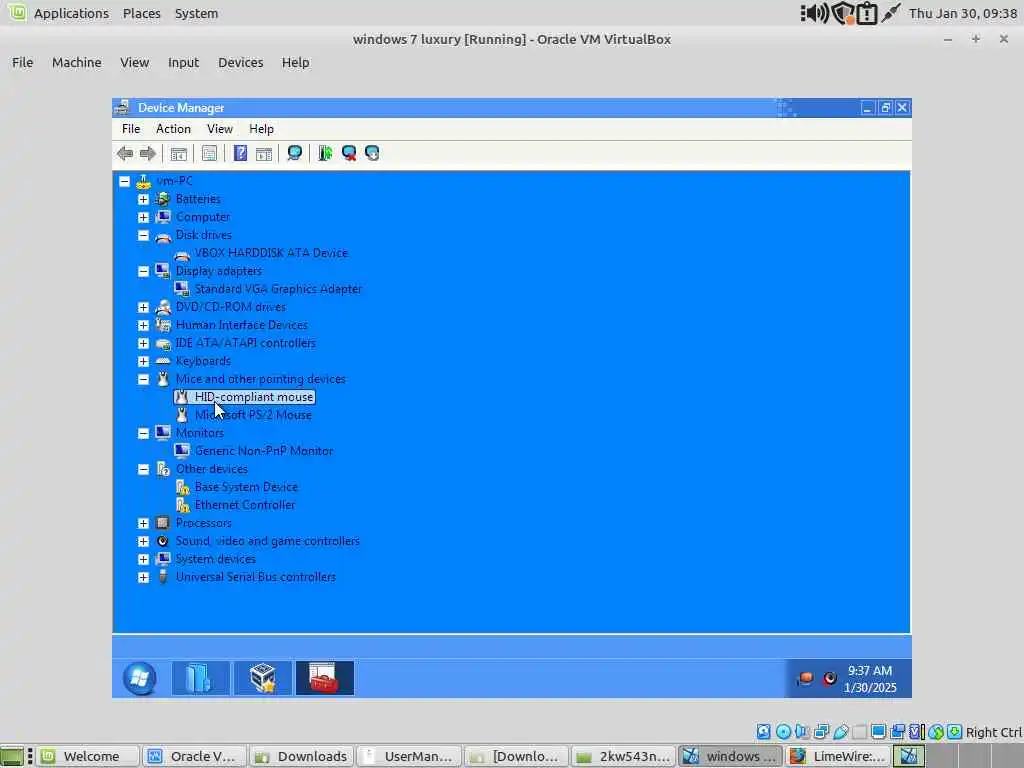
Task: Click the blue Help question mark icon
Action: coord(240,153)
